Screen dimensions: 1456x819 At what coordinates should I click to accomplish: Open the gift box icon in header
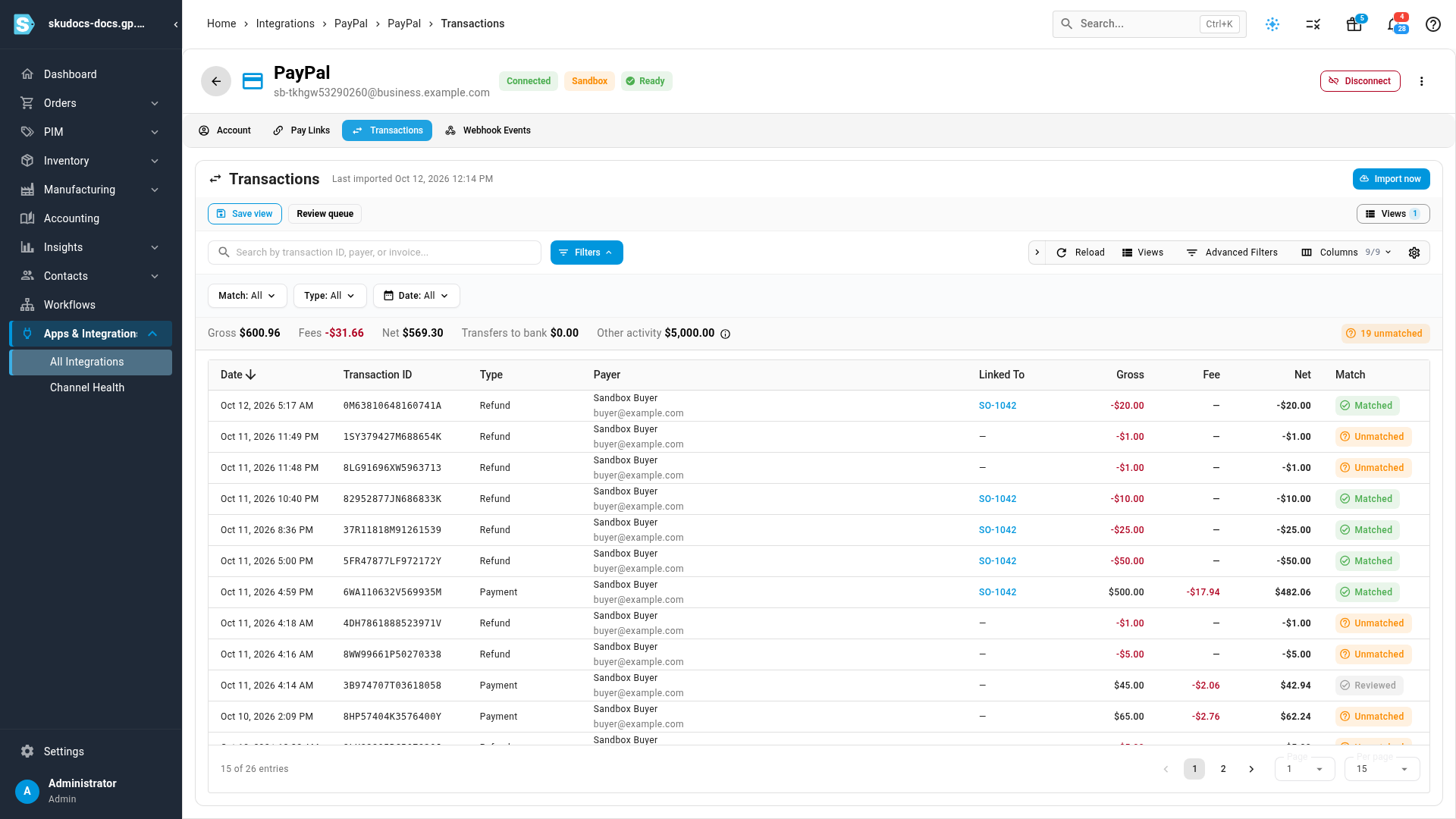pos(1354,24)
